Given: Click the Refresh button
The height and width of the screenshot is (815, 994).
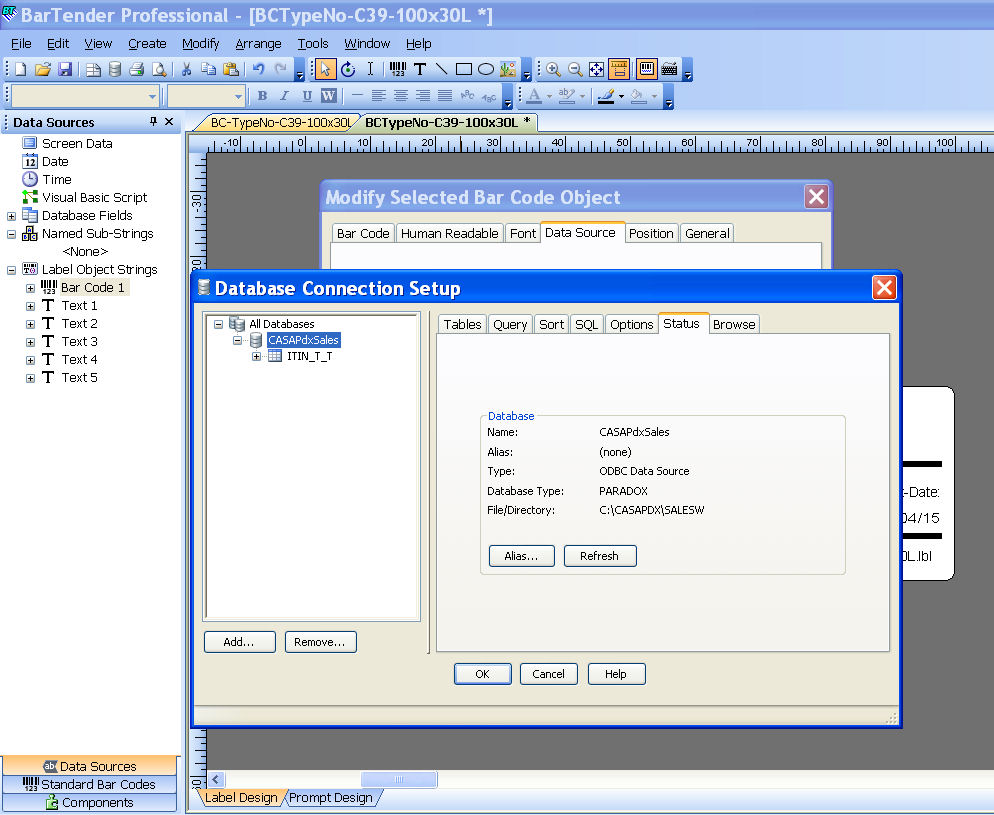Looking at the screenshot, I should click(600, 556).
